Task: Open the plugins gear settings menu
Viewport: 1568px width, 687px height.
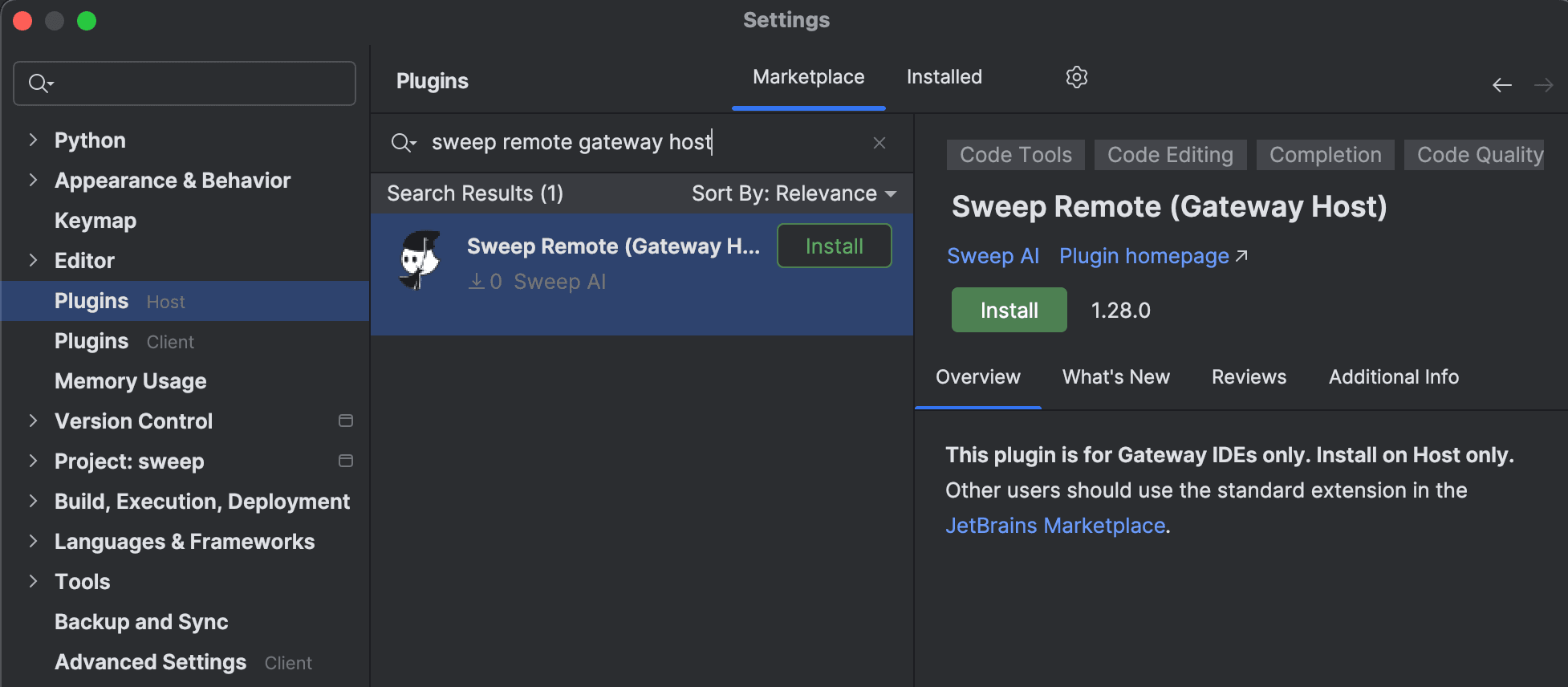Action: pyautogui.click(x=1076, y=77)
